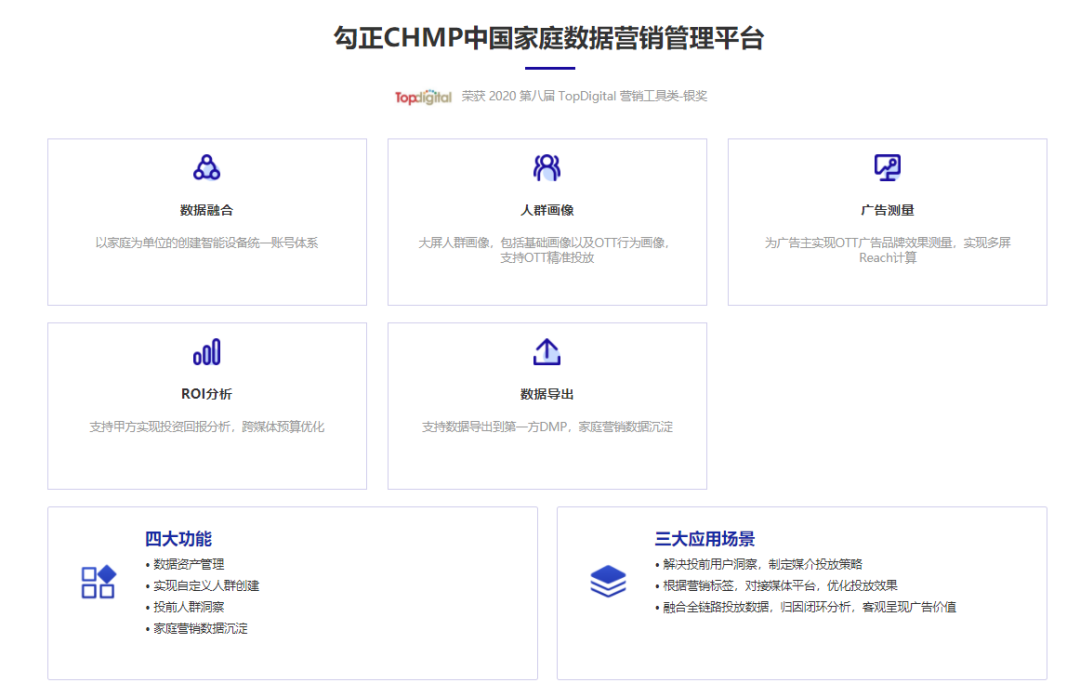
Task: Click the 支持甲方实现投资回报分析 description
Action: coord(207,427)
